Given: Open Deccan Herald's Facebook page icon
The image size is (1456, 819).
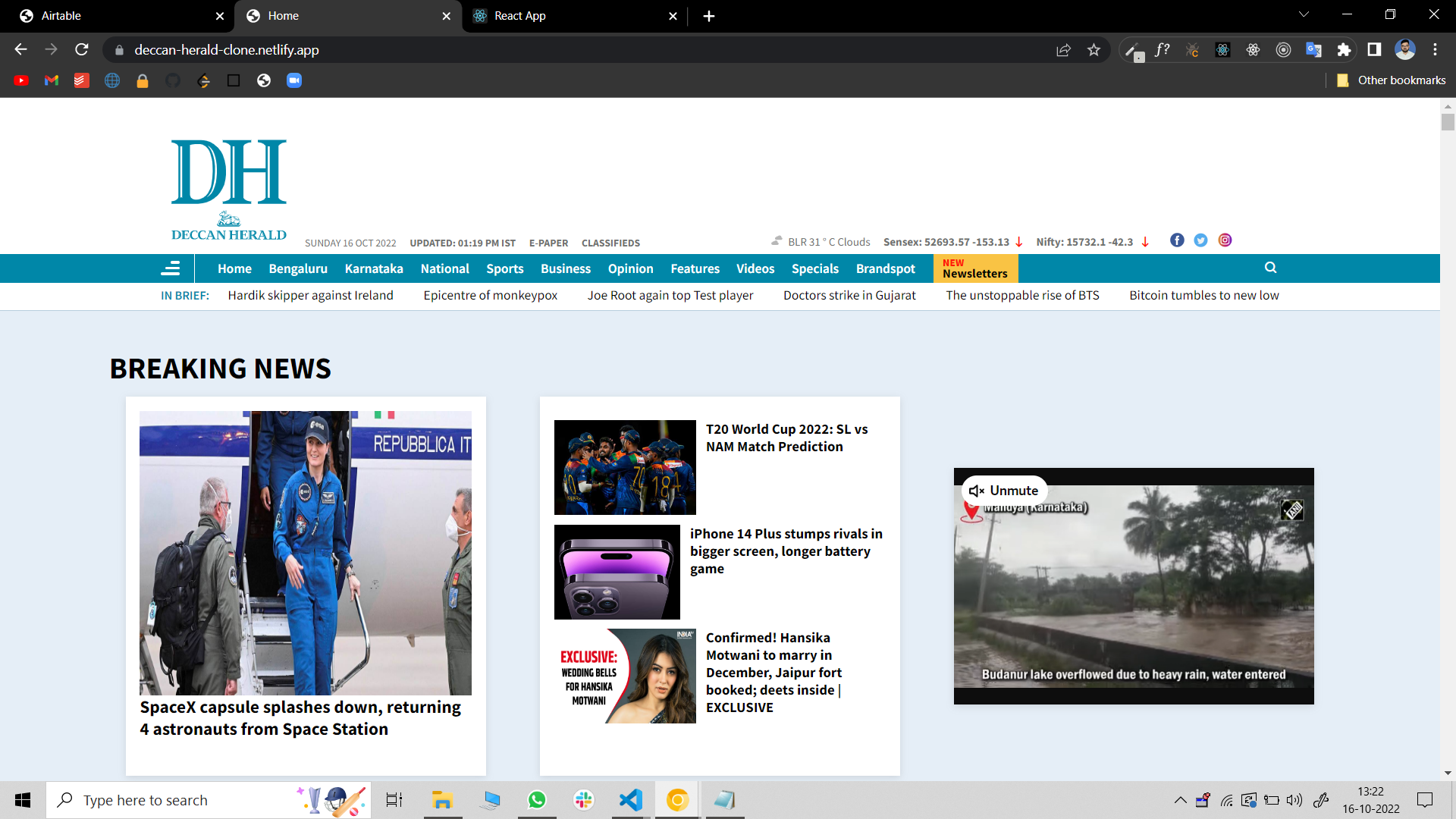Looking at the screenshot, I should (1177, 240).
